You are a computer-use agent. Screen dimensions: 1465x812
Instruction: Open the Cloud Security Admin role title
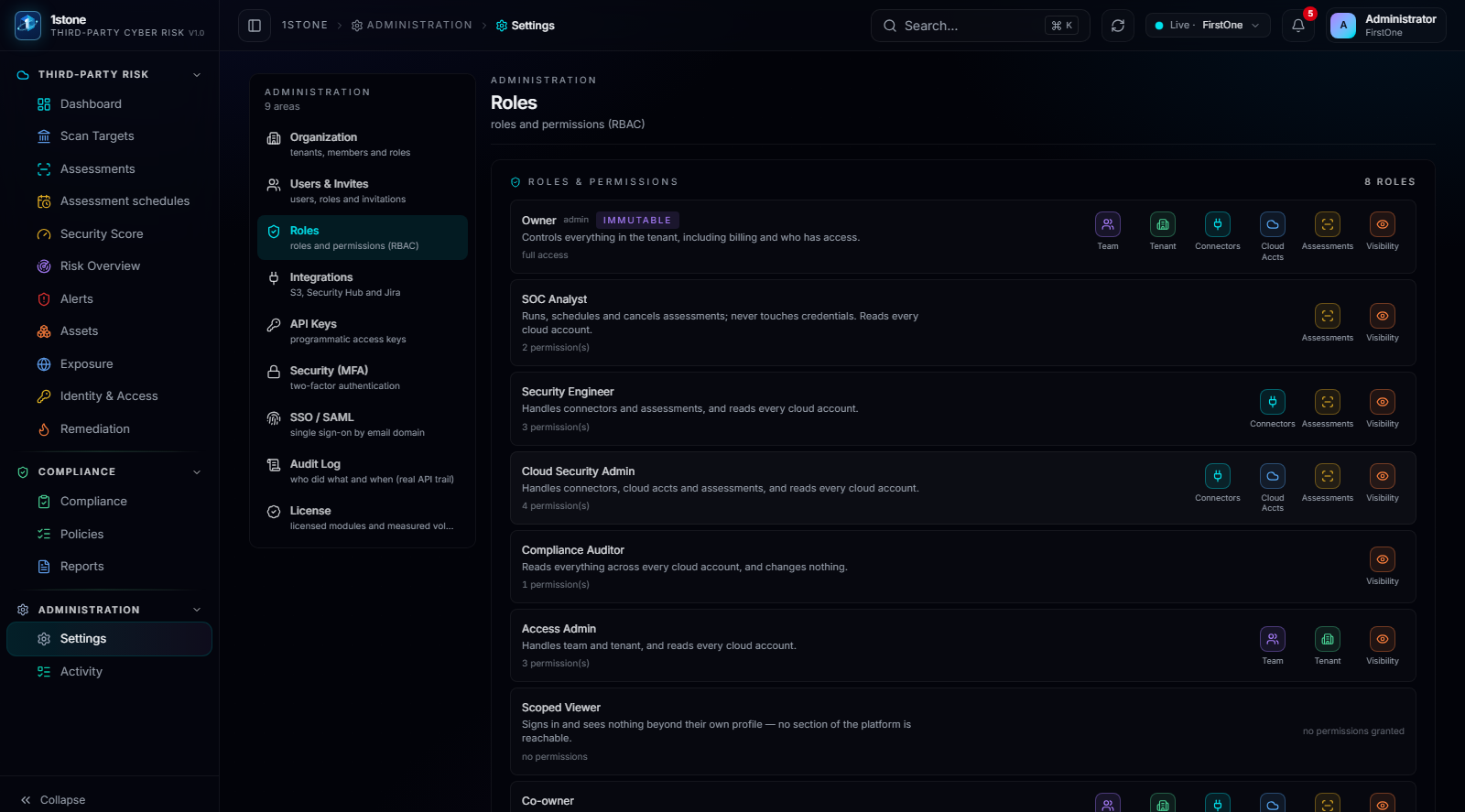pyautogui.click(x=578, y=471)
